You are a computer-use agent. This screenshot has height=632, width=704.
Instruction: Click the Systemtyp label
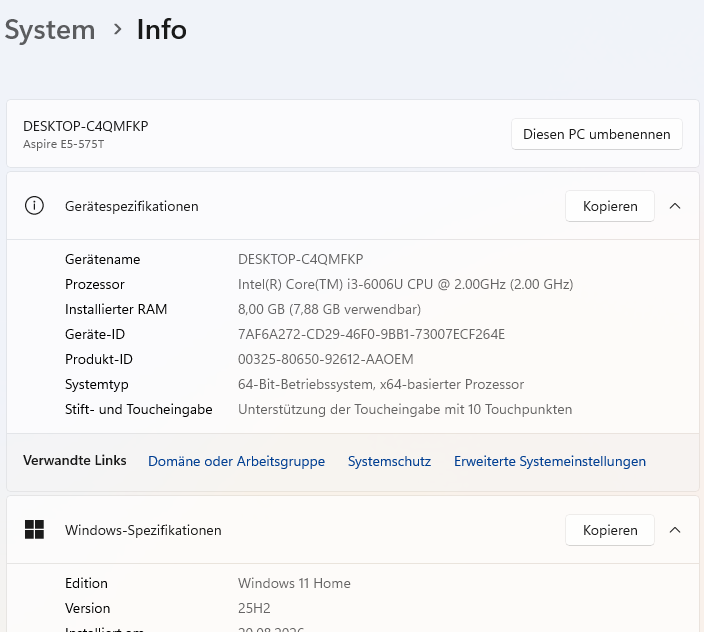[97, 385]
